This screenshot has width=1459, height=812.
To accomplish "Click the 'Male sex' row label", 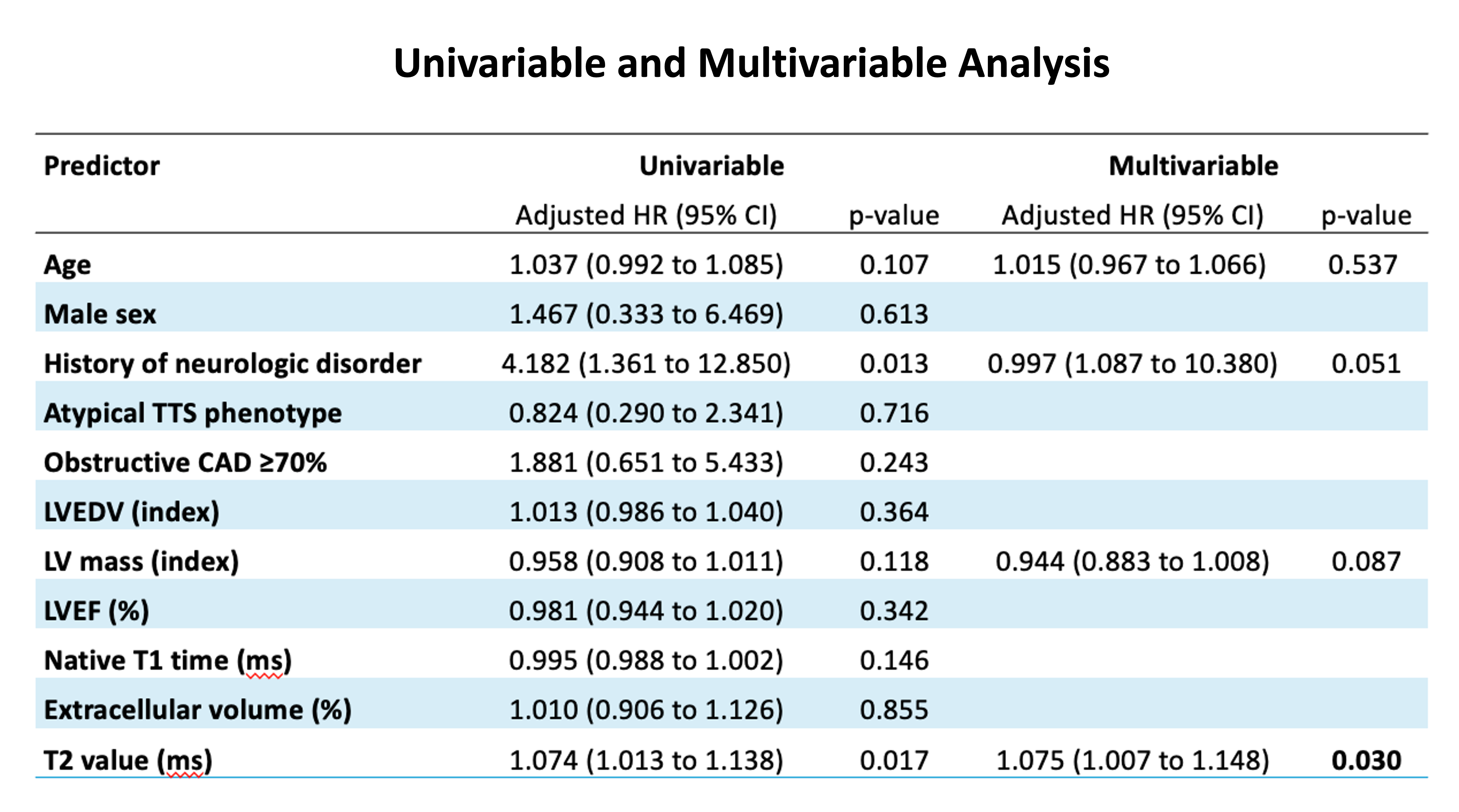I will tap(100, 314).
